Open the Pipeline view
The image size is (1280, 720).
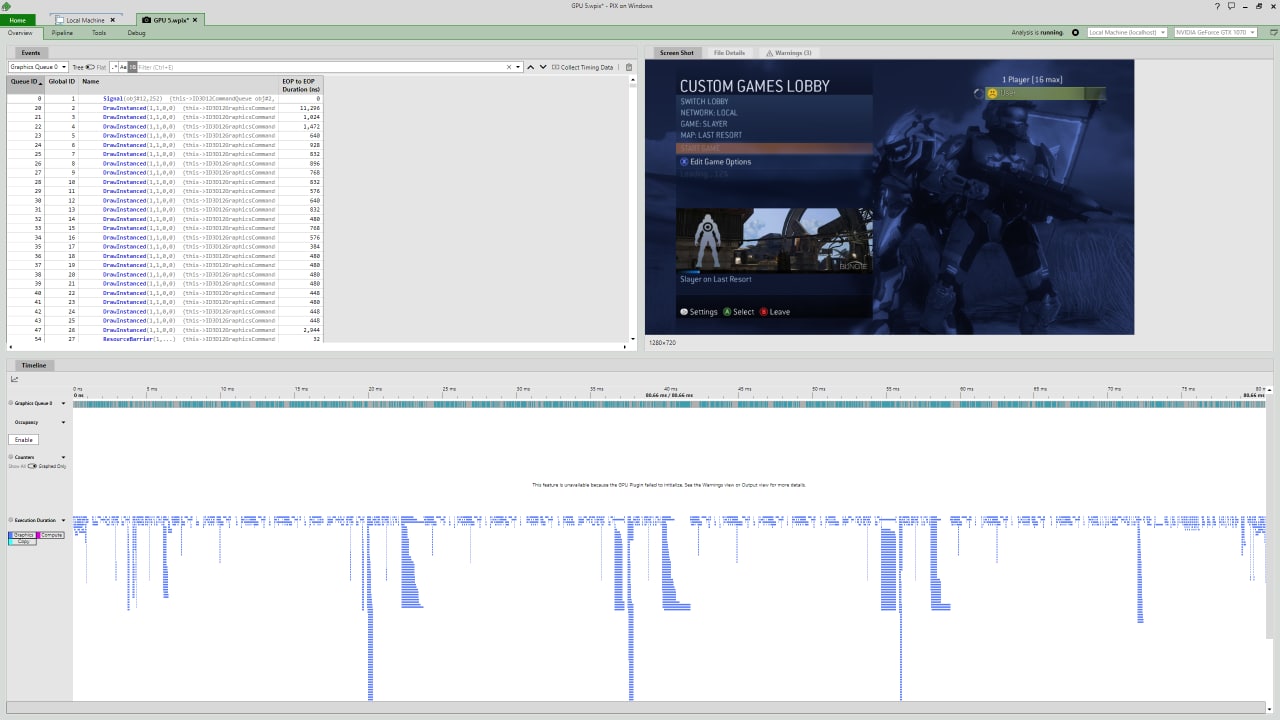click(62, 33)
